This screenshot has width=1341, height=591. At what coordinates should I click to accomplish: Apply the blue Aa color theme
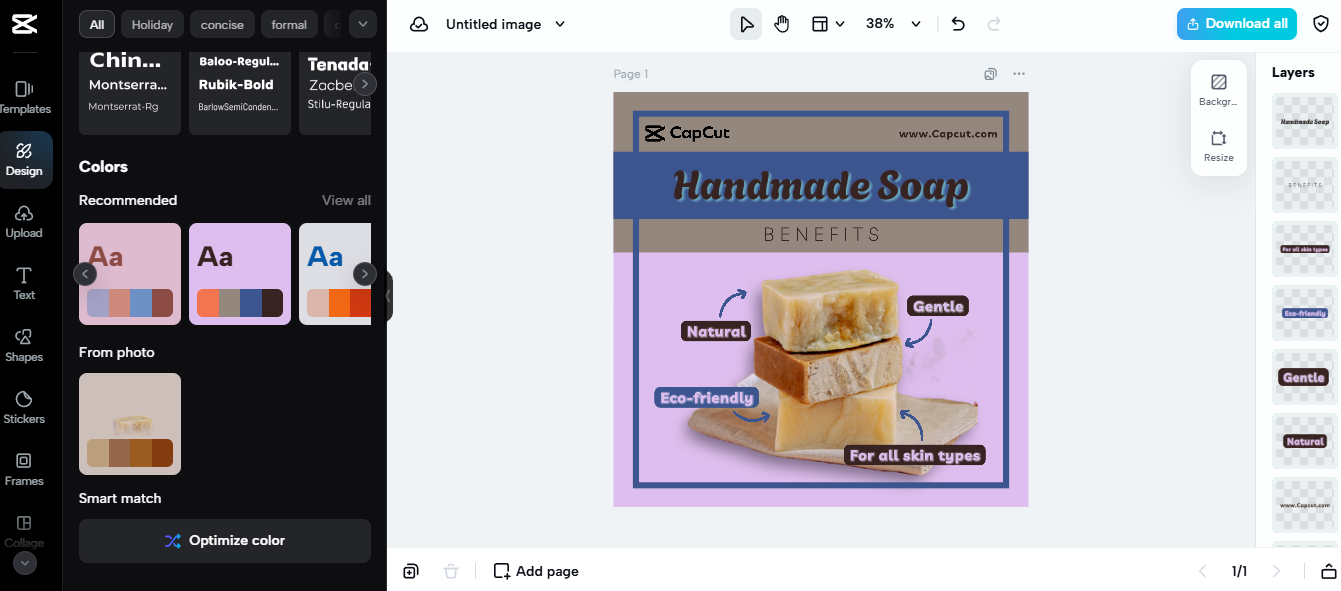(x=335, y=274)
